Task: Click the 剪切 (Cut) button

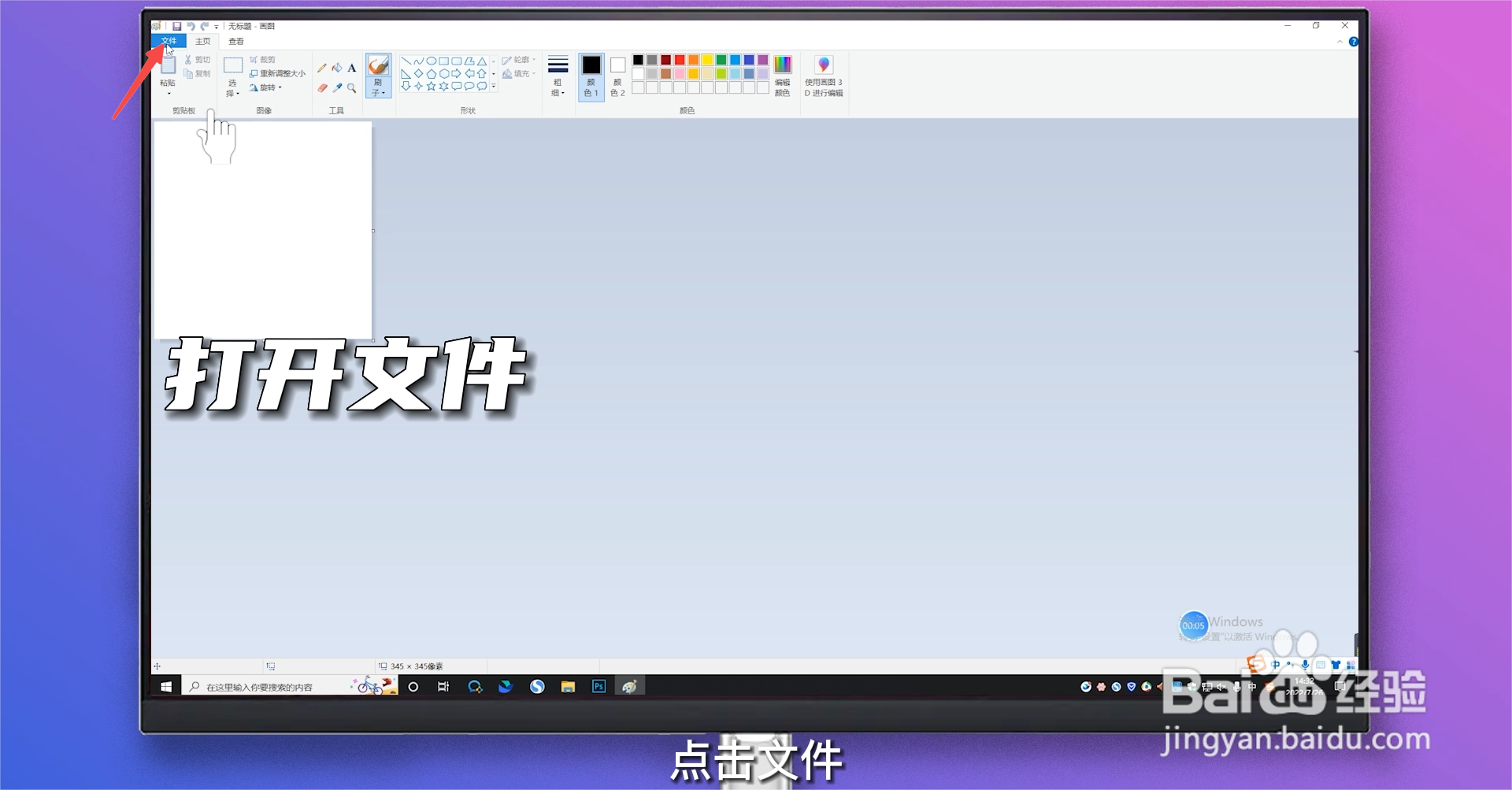Action: (x=198, y=60)
